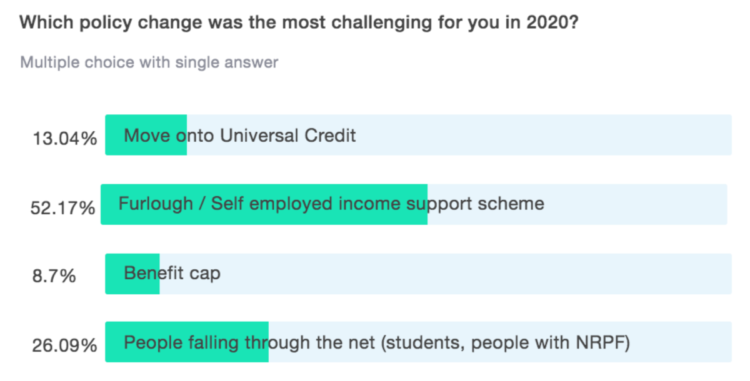Click the 8.7% percentage label

tap(54, 276)
